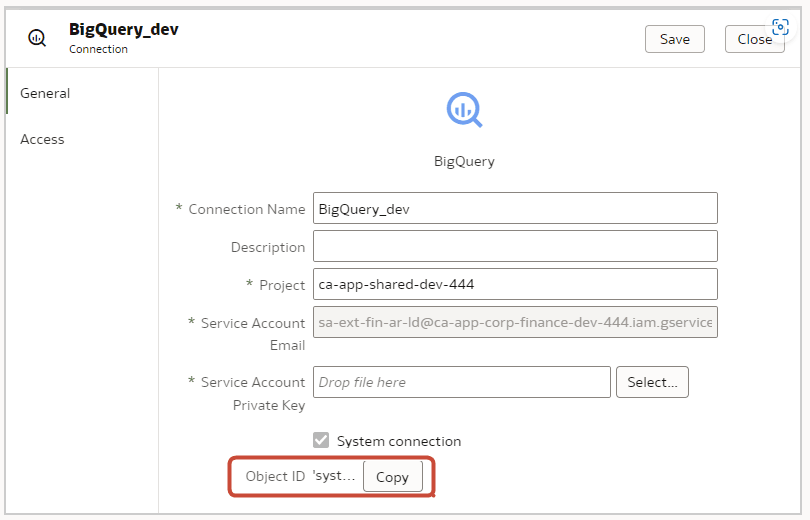This screenshot has width=810, height=520.
Task: Click the Service Account Private Key label
Action: point(253,393)
